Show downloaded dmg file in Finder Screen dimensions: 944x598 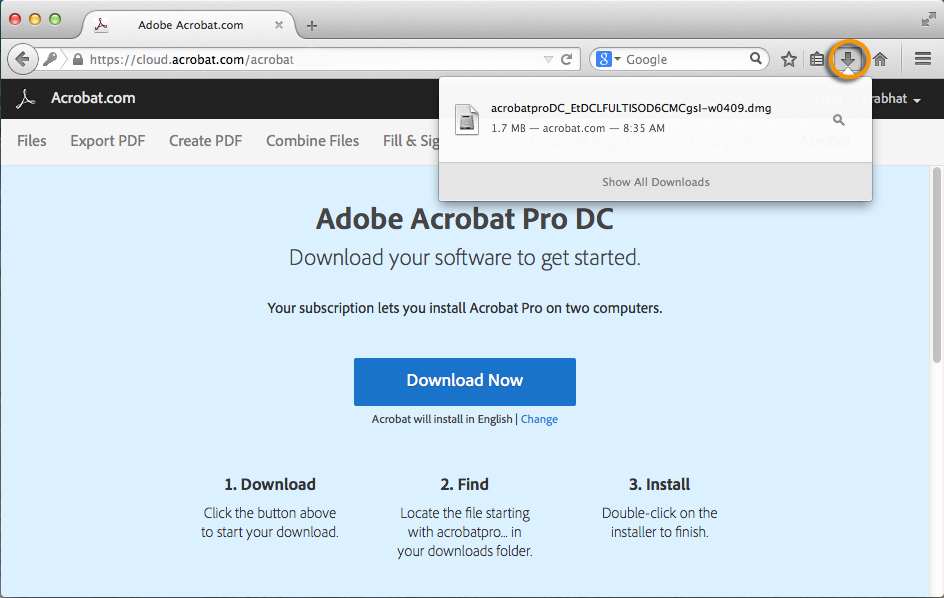pyautogui.click(x=838, y=120)
